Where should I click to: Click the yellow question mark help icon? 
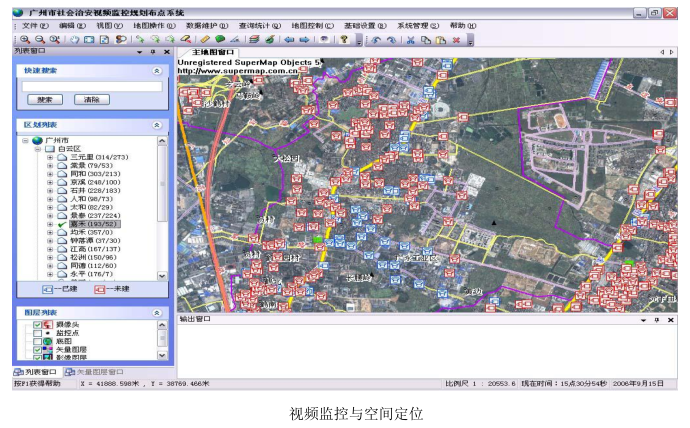344,40
